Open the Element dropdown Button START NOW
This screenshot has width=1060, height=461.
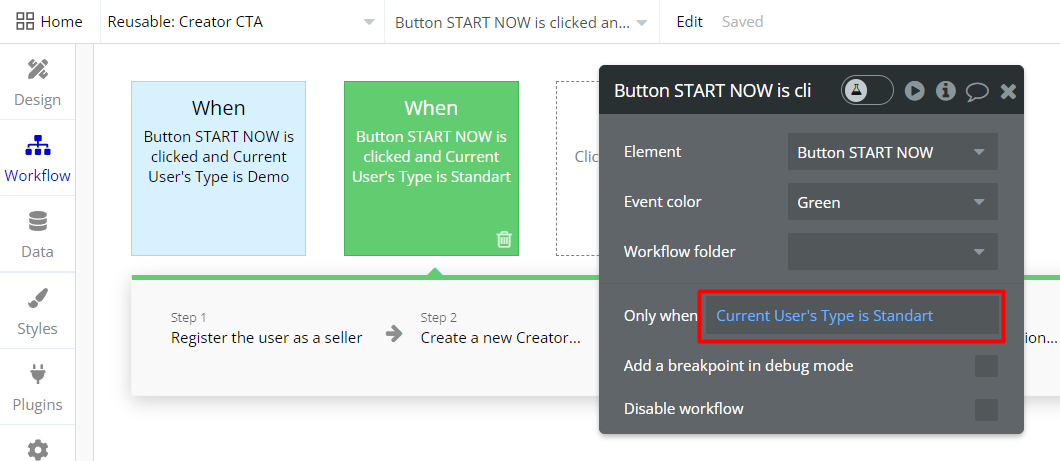pyautogui.click(x=892, y=152)
